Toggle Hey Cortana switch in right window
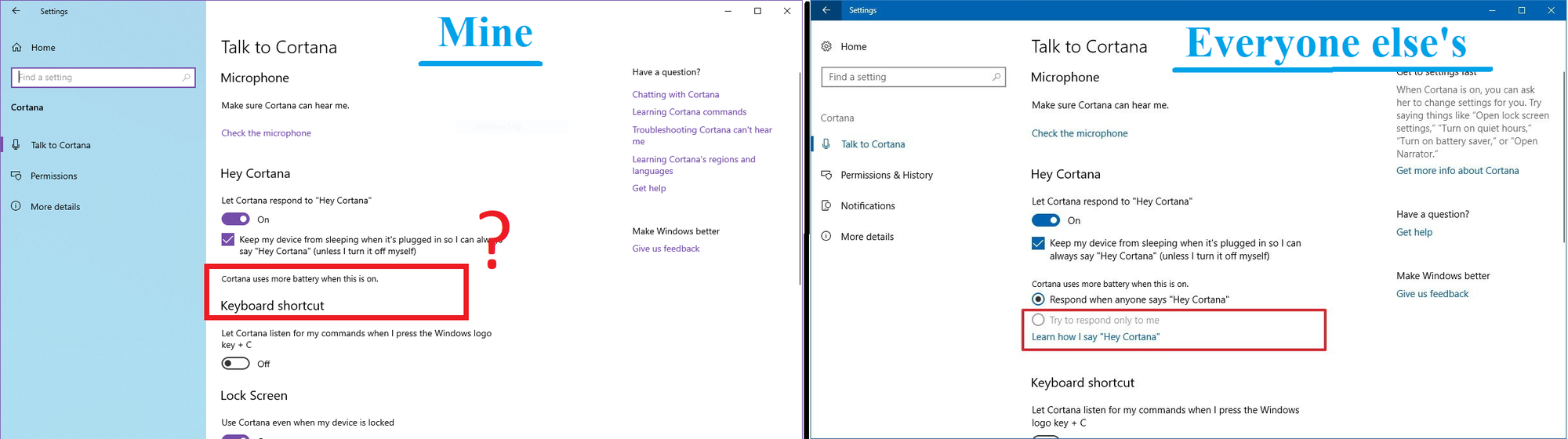The width and height of the screenshot is (1568, 439). 1046,220
